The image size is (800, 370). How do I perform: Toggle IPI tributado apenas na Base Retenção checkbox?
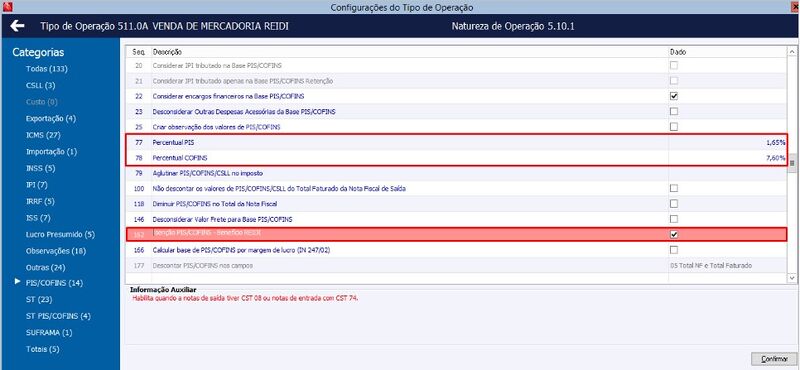674,81
